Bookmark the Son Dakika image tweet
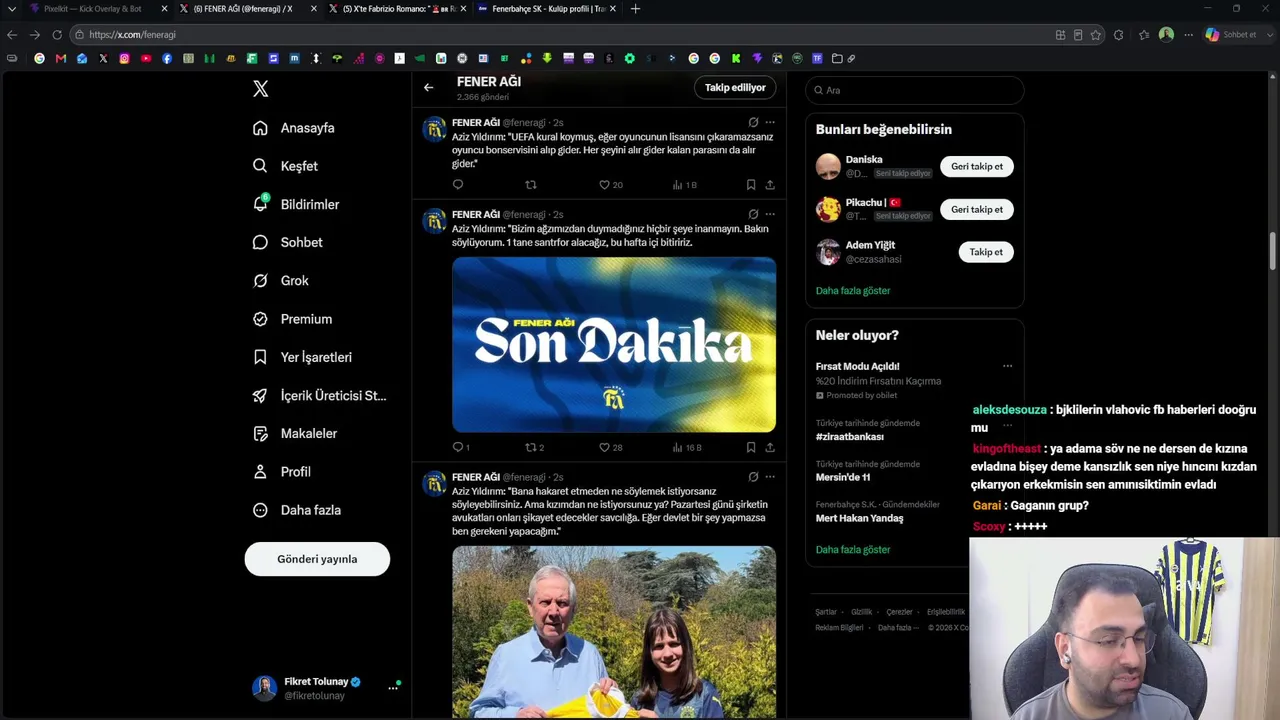Image resolution: width=1280 pixels, height=720 pixels. [750, 447]
